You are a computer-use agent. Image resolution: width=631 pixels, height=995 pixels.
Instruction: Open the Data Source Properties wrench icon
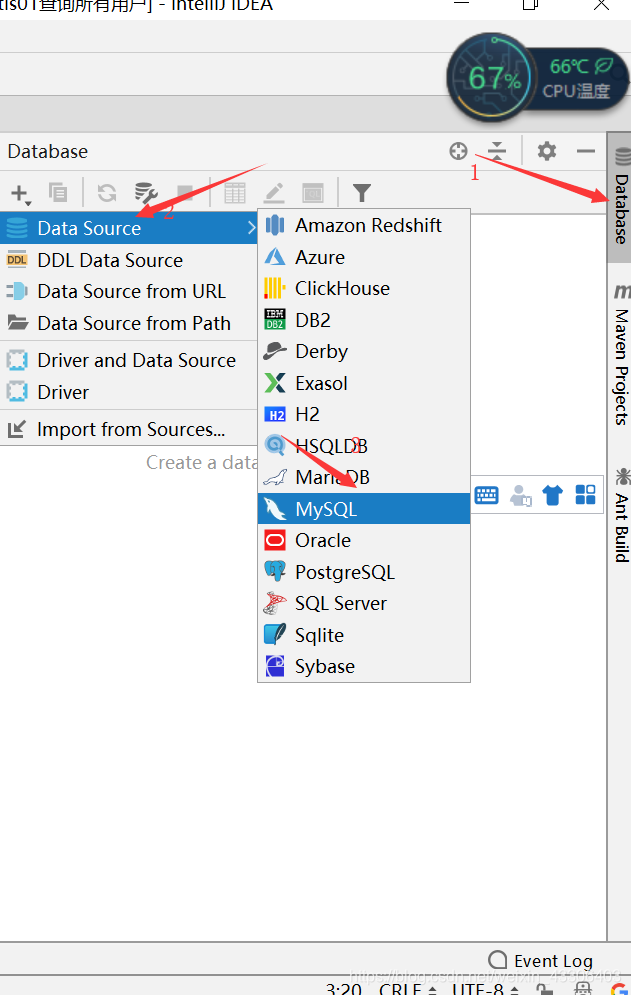pos(146,192)
